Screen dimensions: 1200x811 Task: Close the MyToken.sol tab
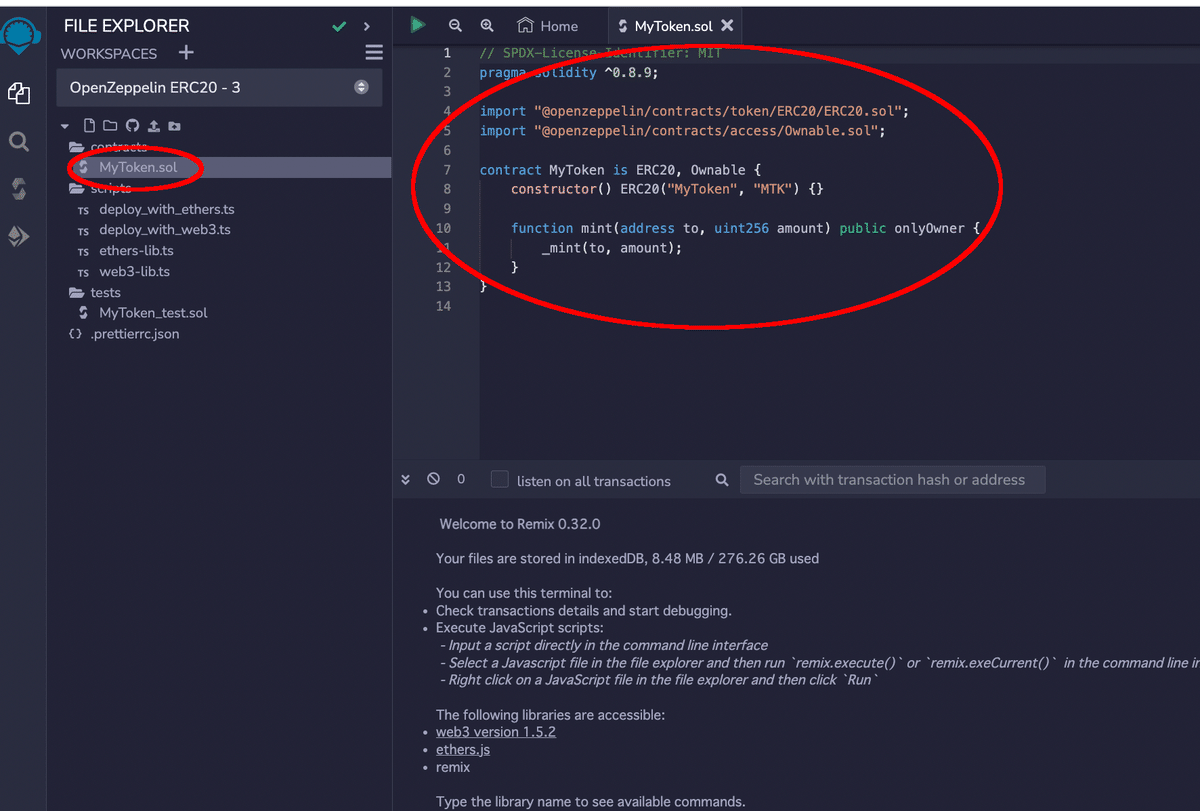click(727, 26)
